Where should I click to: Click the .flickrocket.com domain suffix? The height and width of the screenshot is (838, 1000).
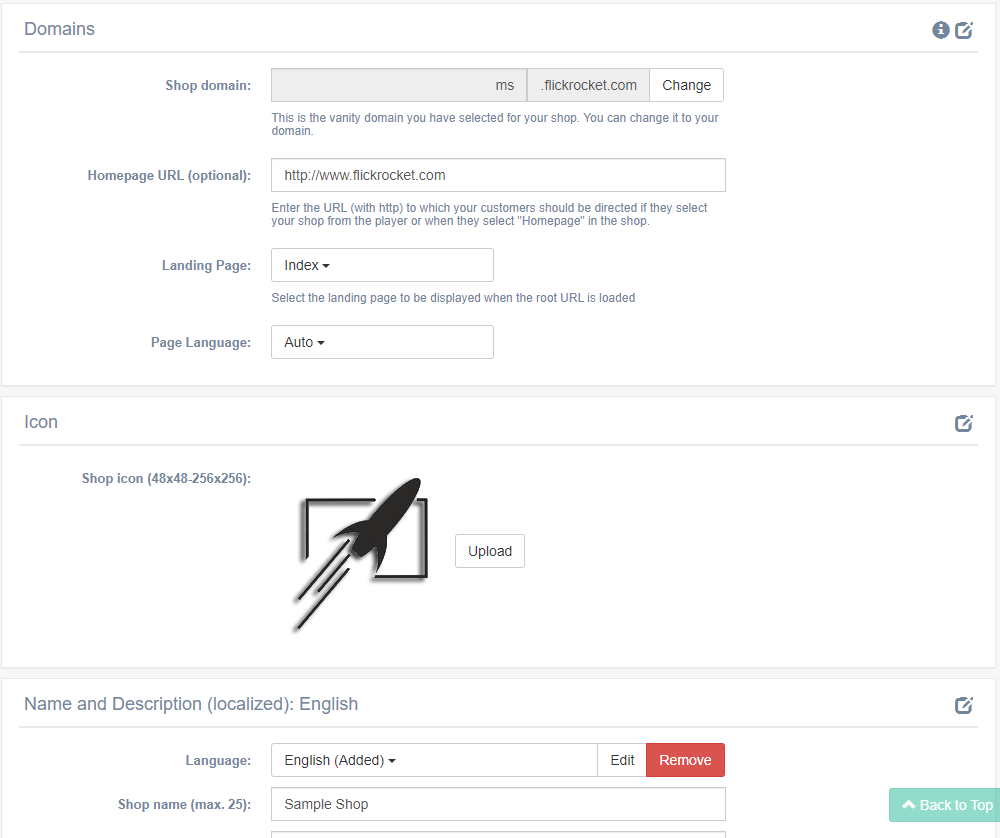(588, 85)
